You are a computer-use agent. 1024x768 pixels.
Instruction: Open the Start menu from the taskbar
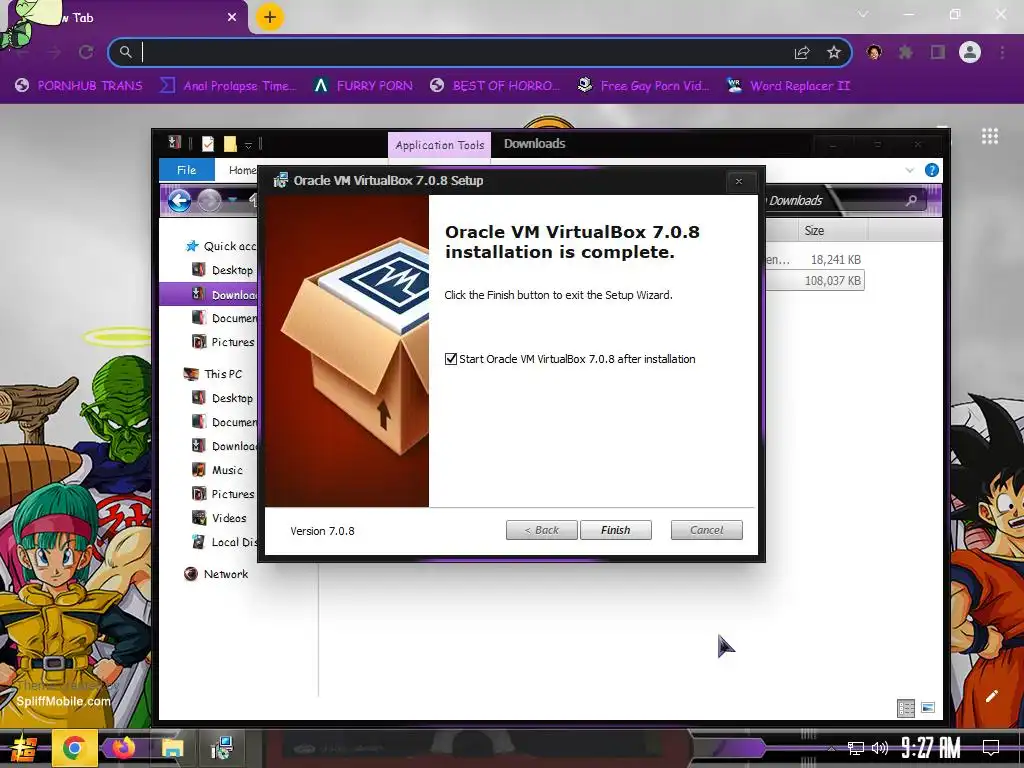click(22, 748)
